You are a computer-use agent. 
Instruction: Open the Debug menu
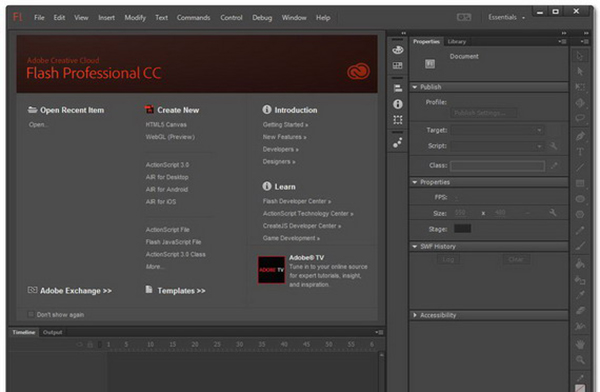(x=262, y=18)
